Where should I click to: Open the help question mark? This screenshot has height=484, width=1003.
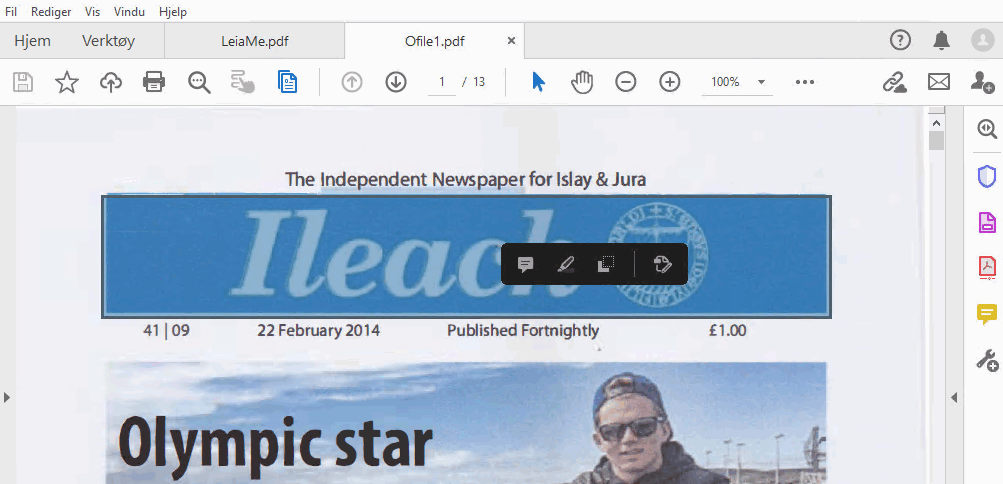[900, 40]
